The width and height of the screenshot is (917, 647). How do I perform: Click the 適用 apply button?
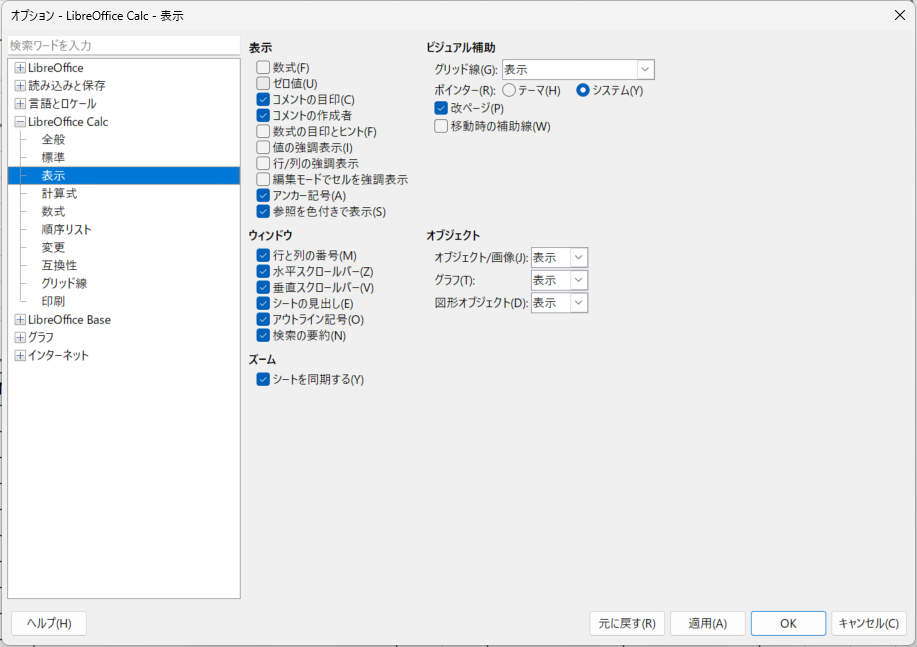pos(707,624)
